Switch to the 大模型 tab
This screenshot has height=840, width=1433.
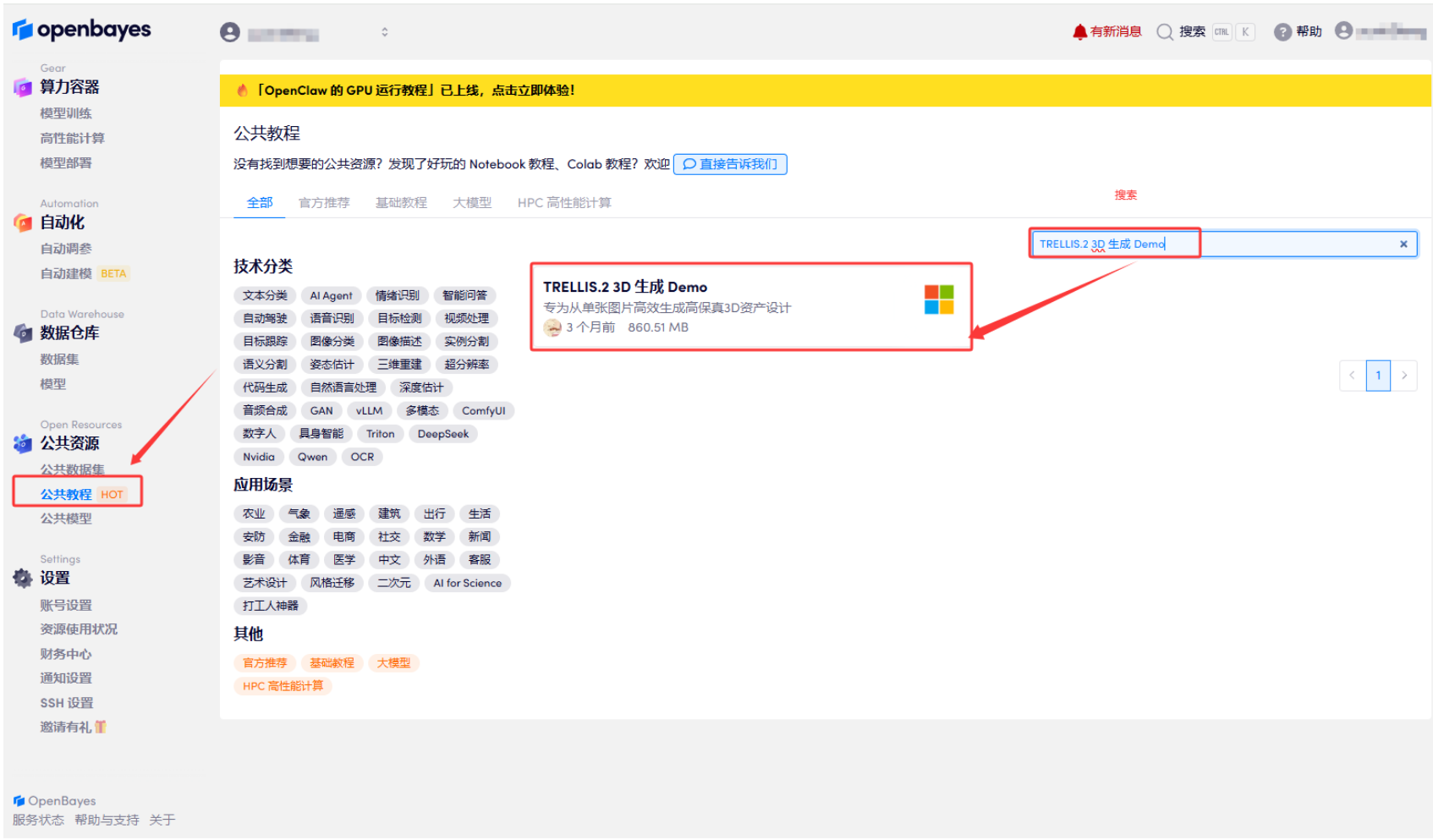tap(472, 203)
